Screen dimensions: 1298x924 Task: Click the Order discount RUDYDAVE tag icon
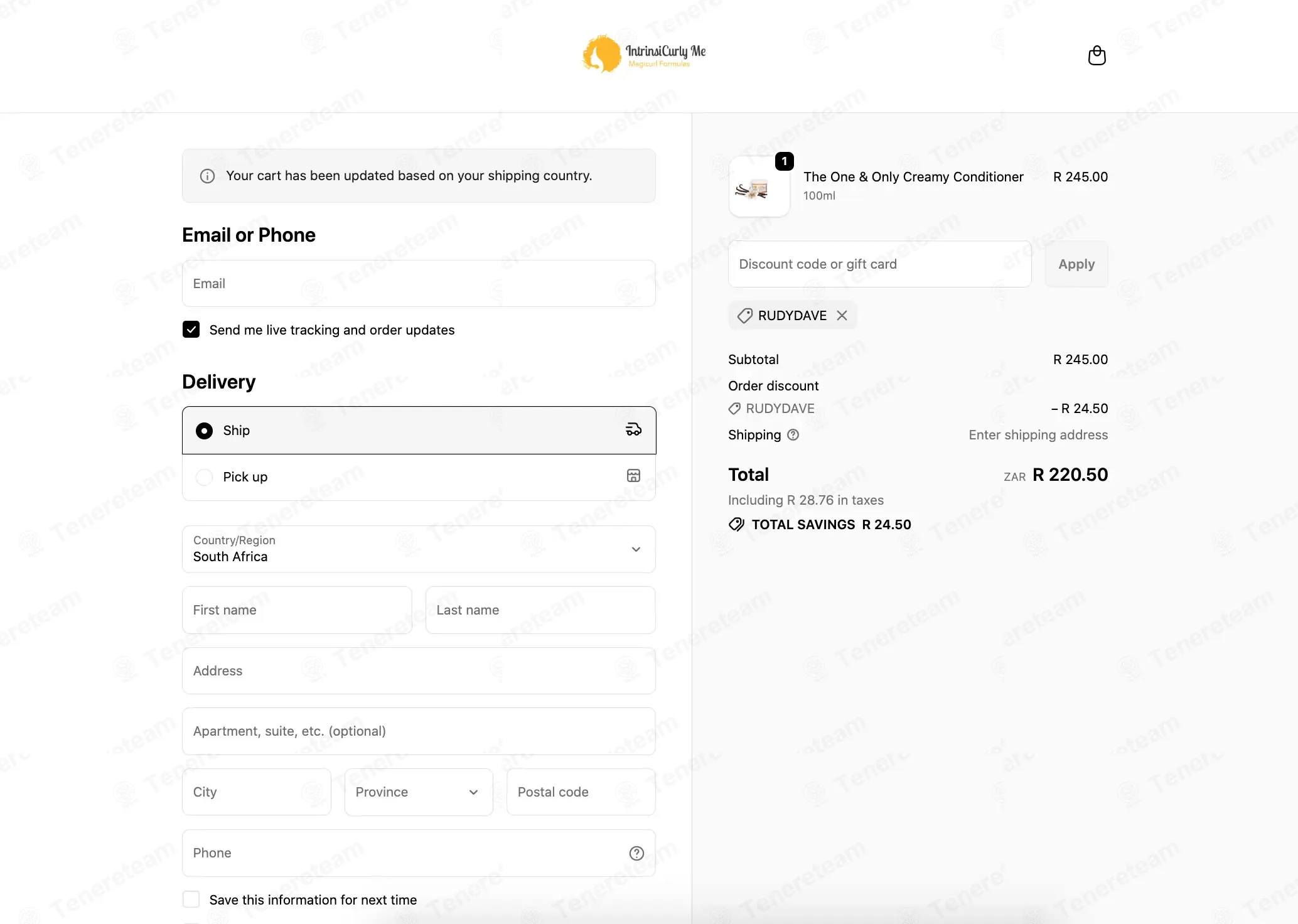tap(734, 409)
